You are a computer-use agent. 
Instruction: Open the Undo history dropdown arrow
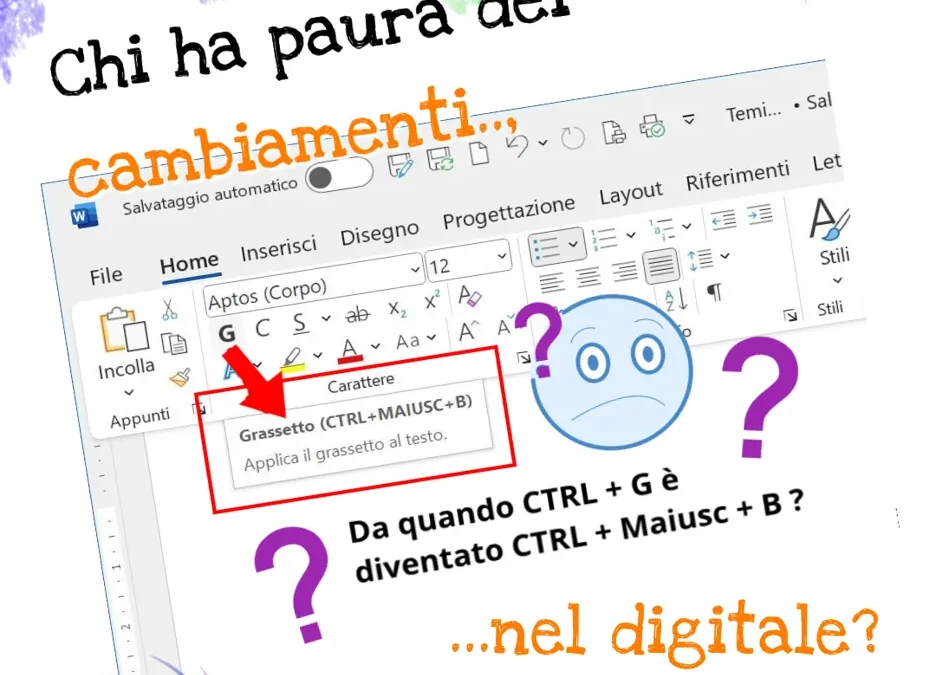click(542, 143)
